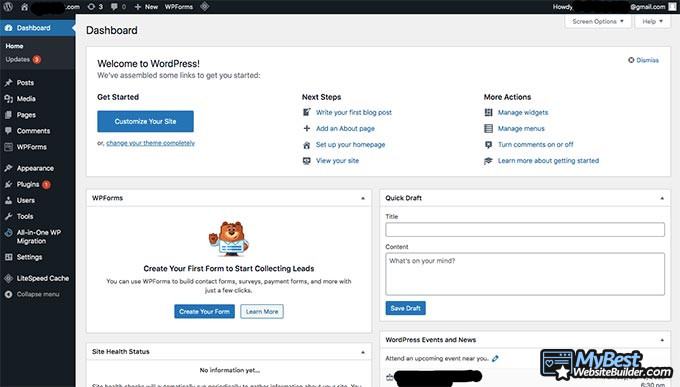This screenshot has height=387, width=680.
Task: Click the Settings sidebar icon
Action: point(8,257)
